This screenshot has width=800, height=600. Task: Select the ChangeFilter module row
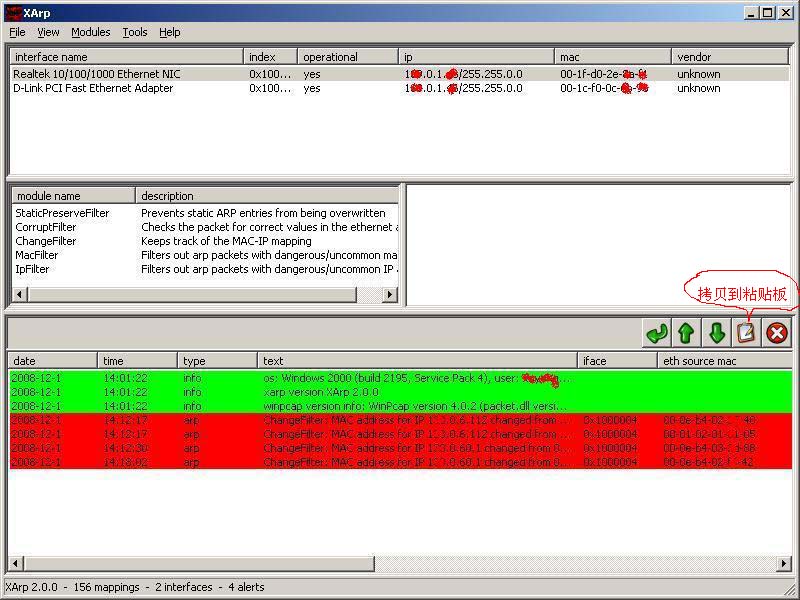(45, 241)
